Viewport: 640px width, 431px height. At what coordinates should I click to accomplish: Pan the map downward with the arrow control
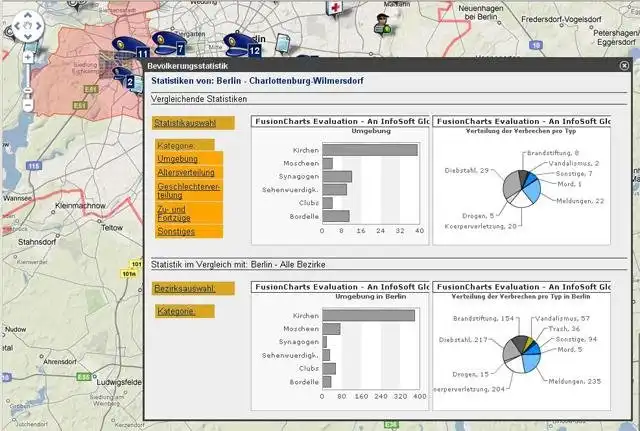pos(27,37)
